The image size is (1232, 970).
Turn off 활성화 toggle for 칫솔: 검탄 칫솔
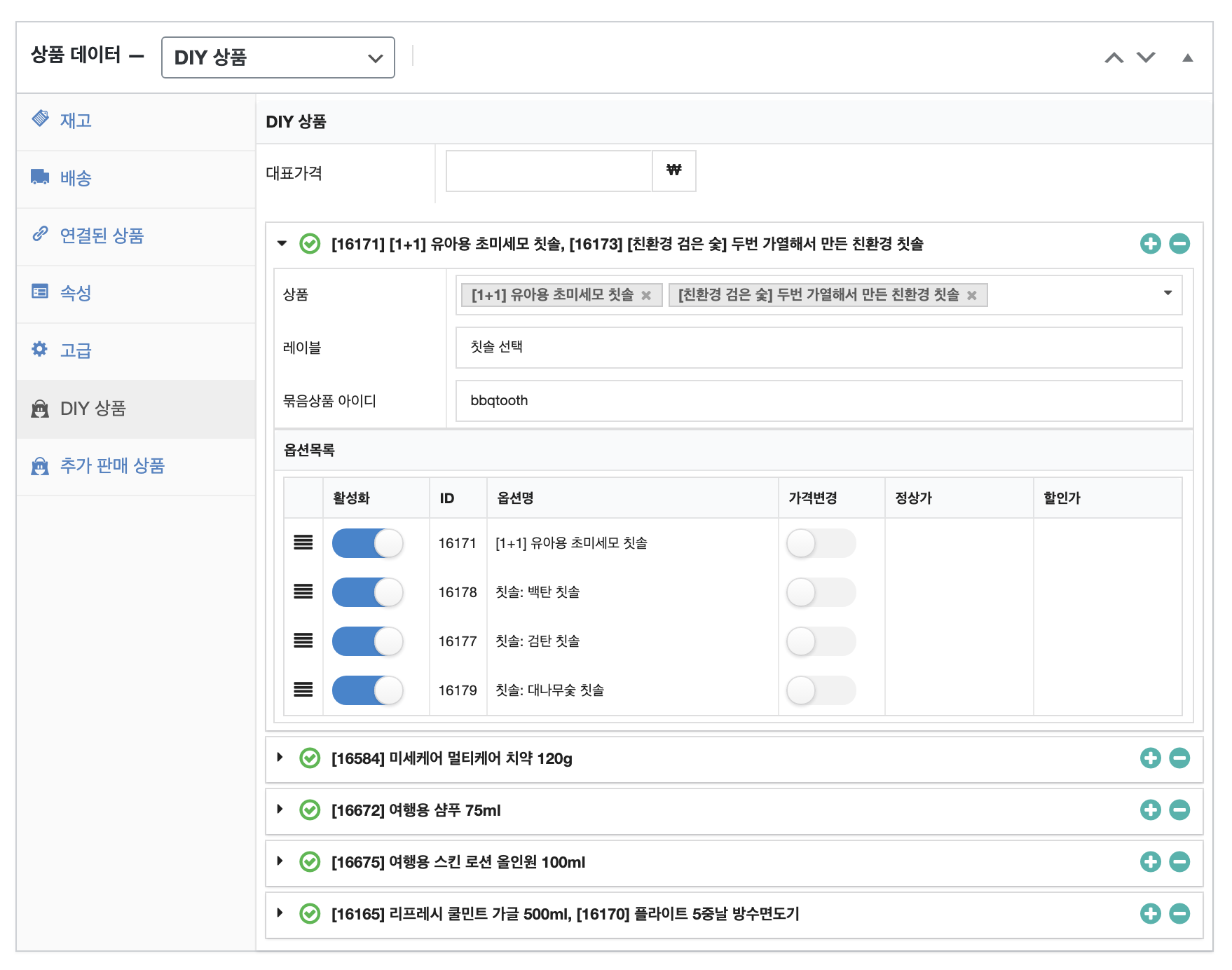tap(367, 641)
